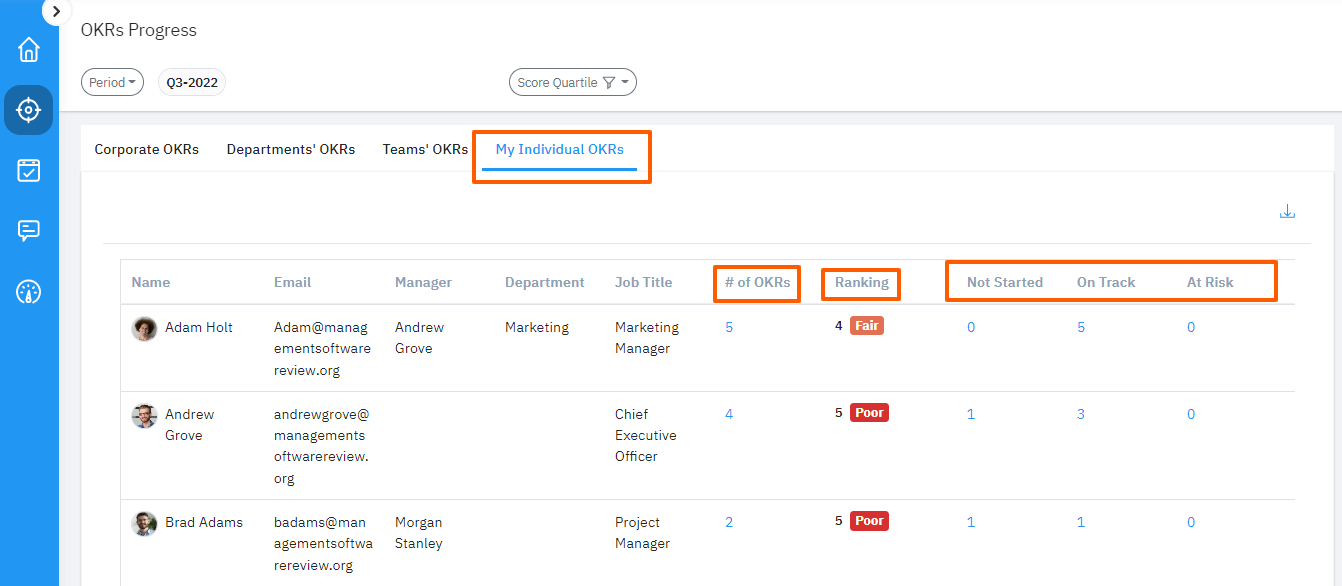Switch to the Corporate OKRs tab
Image resolution: width=1342 pixels, height=586 pixels.
(x=146, y=149)
